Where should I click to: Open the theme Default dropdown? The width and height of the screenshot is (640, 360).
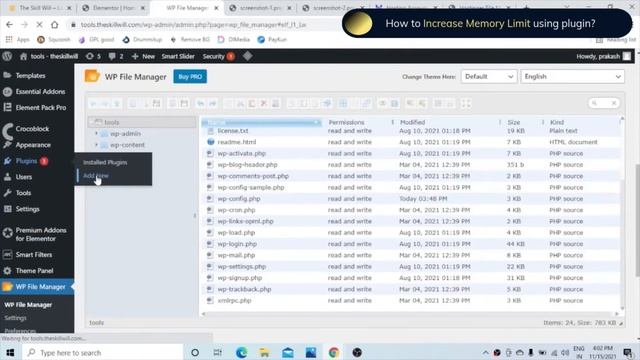click(x=489, y=77)
